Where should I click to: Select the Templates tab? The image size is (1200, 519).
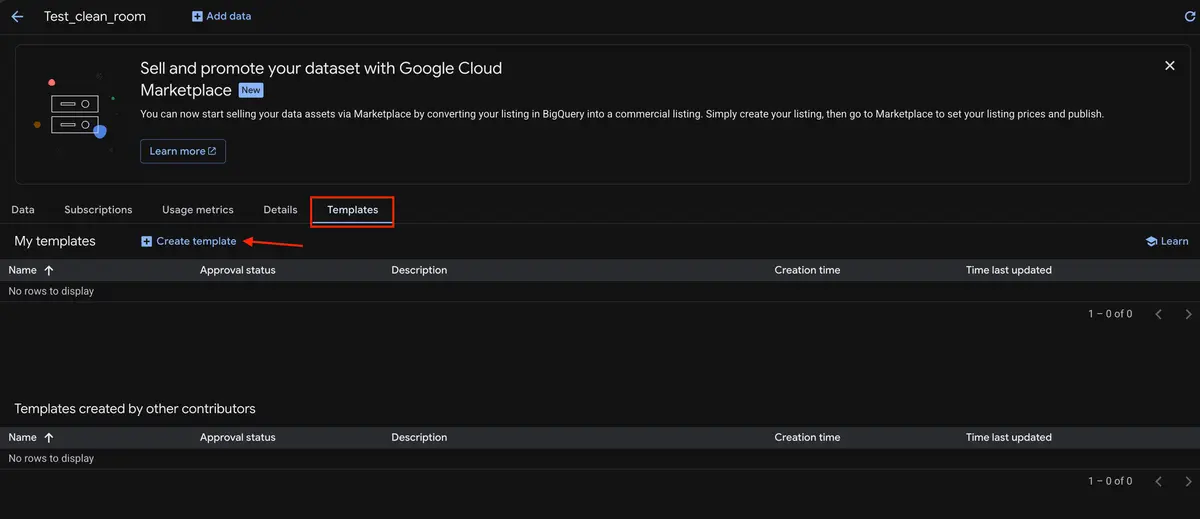(x=353, y=210)
